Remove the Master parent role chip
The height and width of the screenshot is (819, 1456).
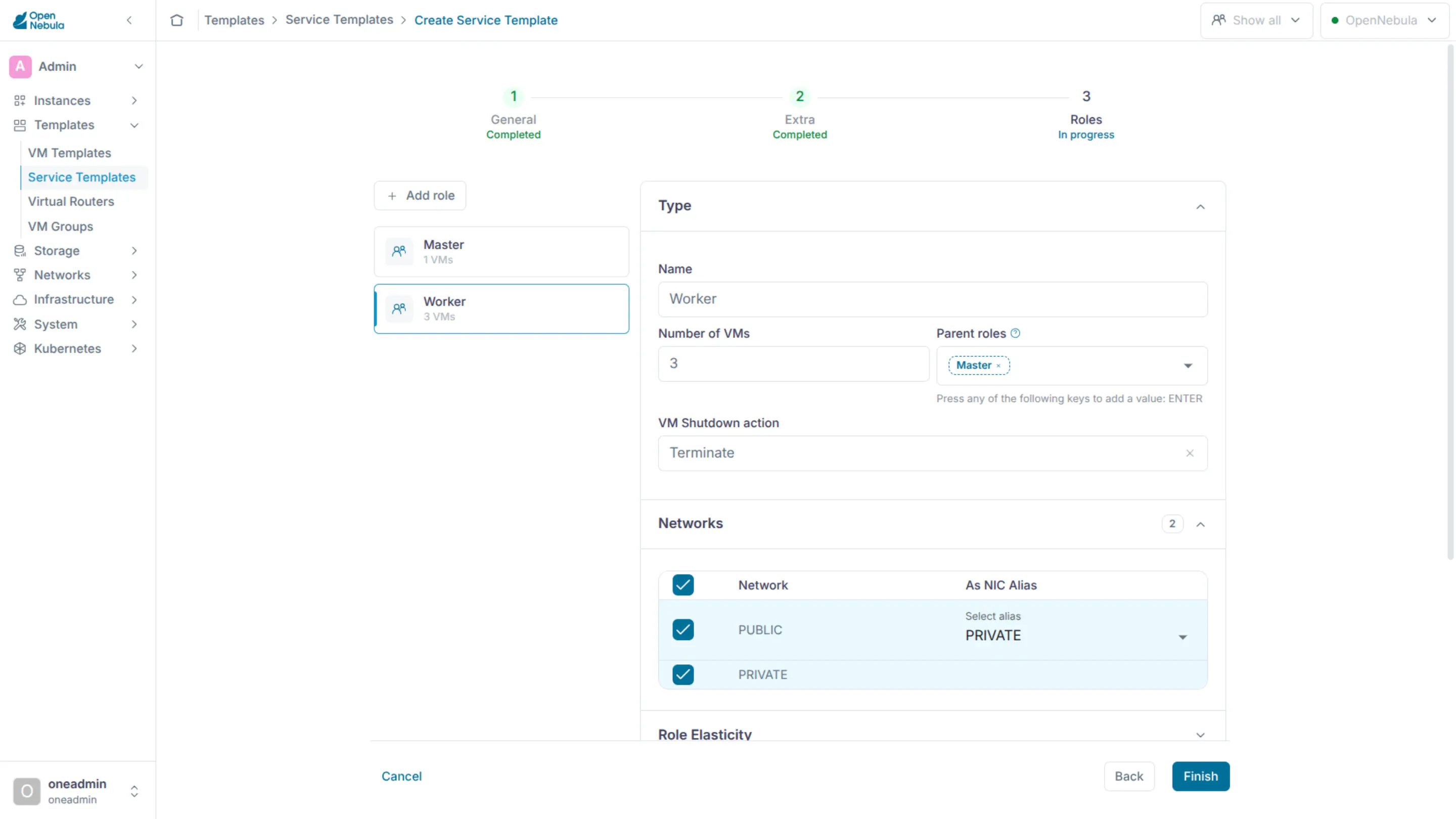pyautogui.click(x=998, y=366)
